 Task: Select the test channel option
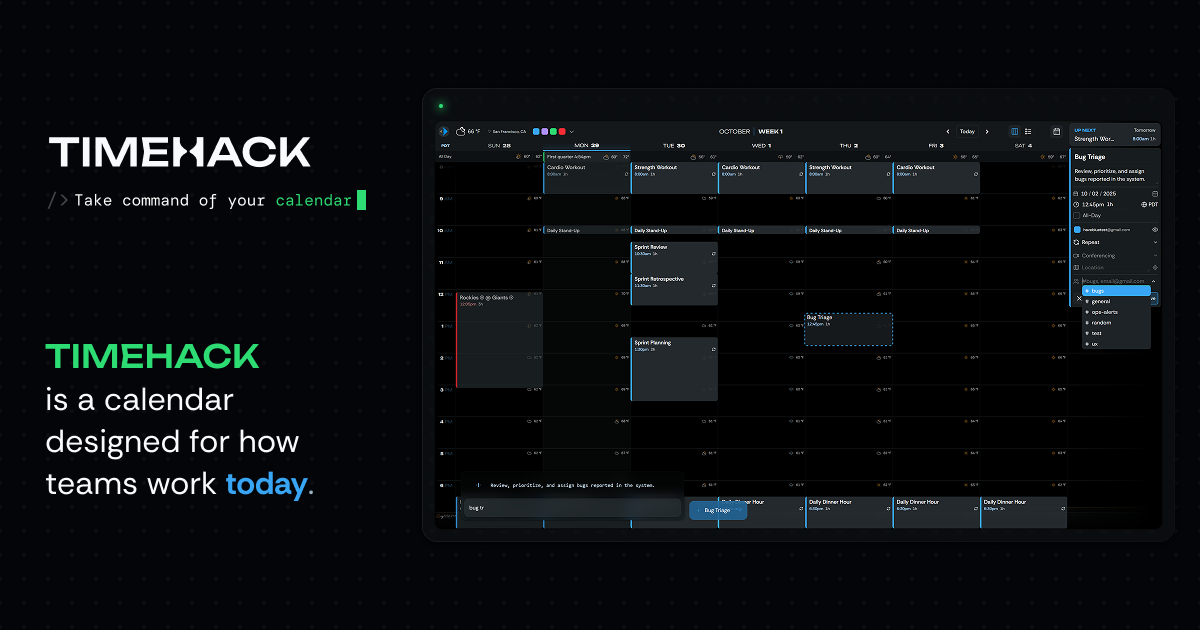click(1116, 333)
